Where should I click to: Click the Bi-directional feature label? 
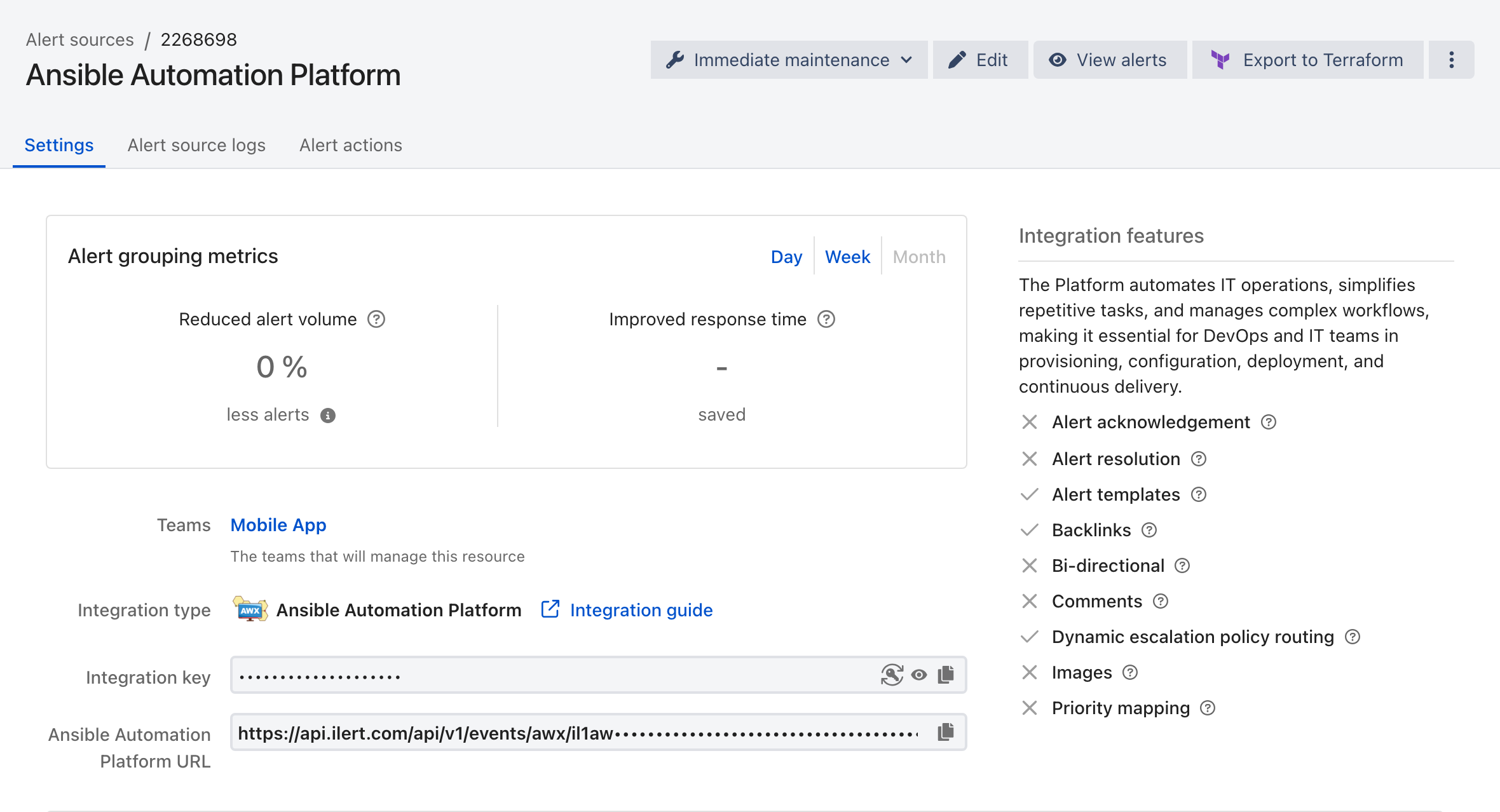click(1108, 565)
